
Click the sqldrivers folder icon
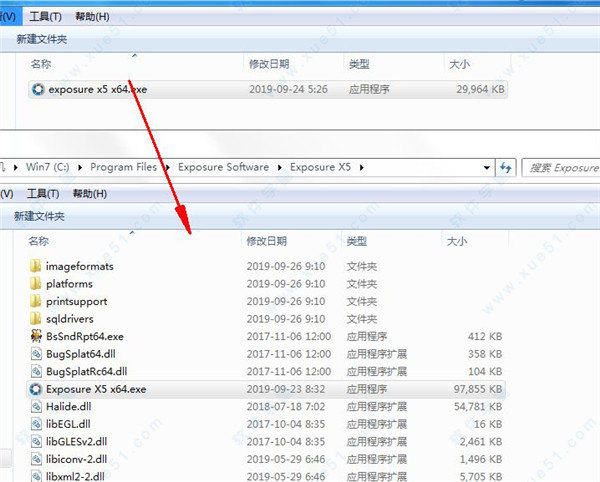36,319
